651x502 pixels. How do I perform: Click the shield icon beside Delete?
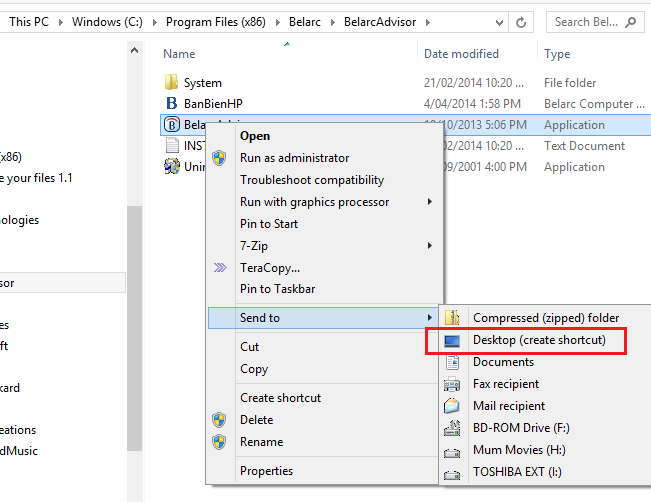[x=219, y=420]
